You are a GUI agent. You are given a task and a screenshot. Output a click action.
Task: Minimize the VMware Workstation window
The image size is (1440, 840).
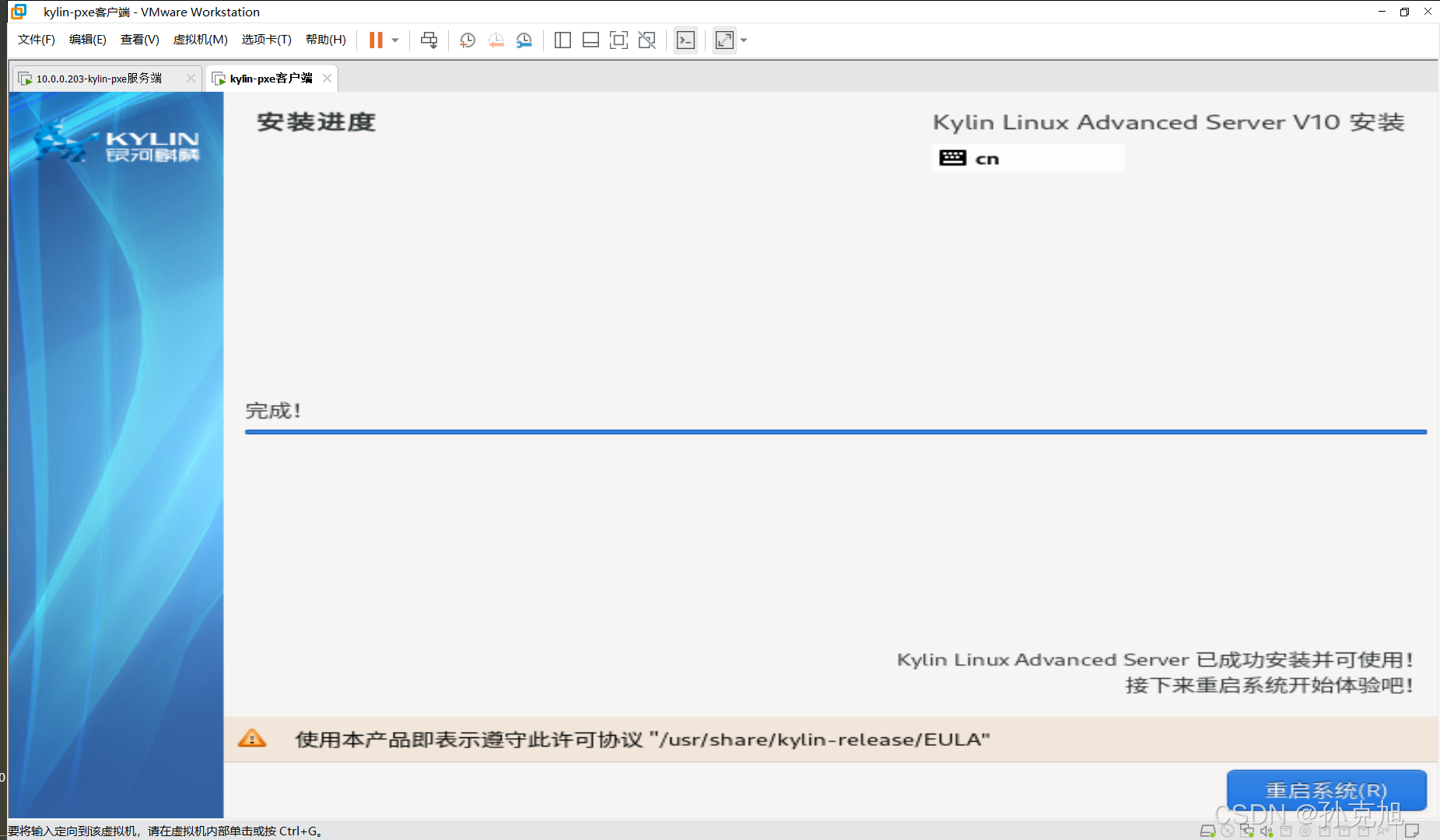point(1382,12)
